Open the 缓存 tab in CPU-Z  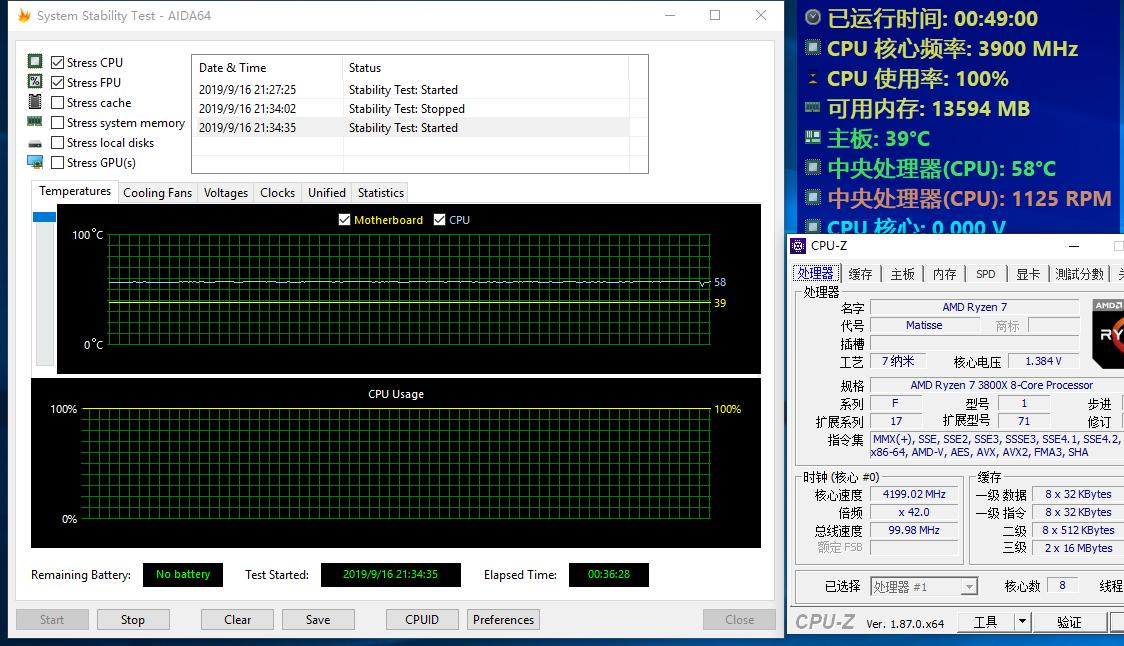tap(860, 274)
